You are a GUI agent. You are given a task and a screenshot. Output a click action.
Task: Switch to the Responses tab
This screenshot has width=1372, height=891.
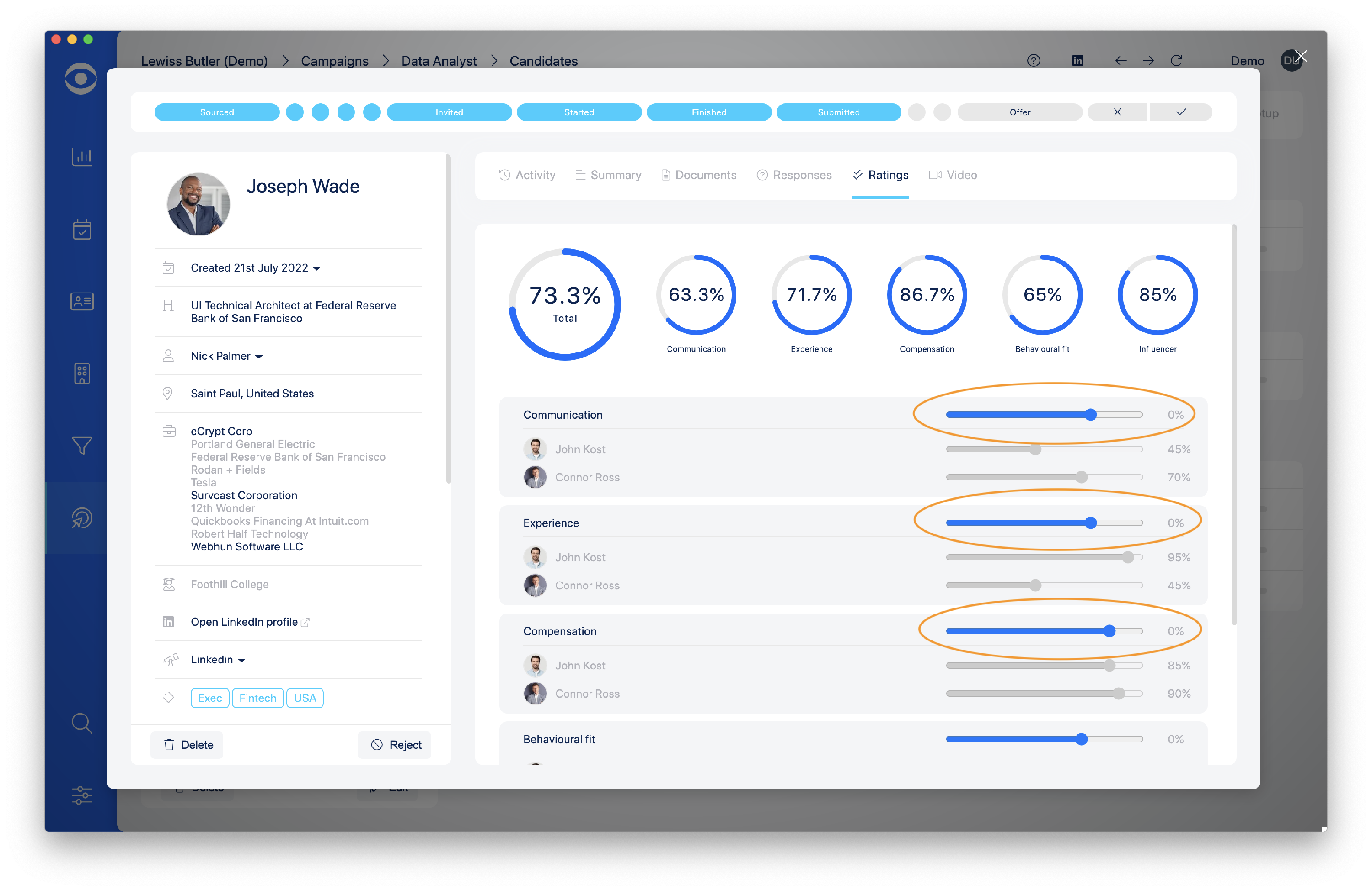pyautogui.click(x=802, y=175)
